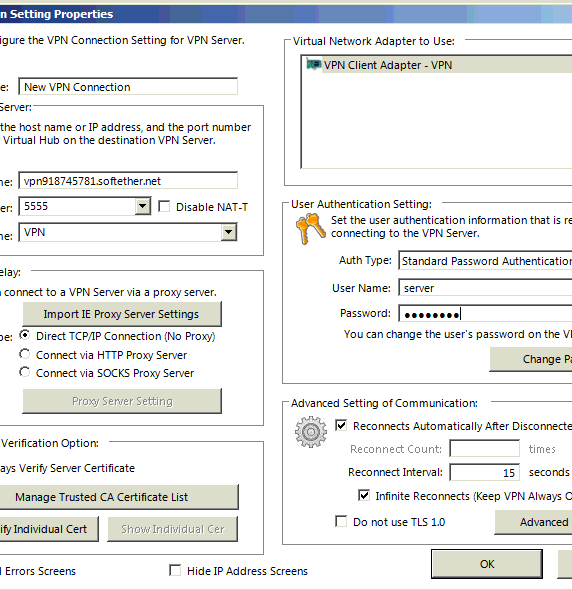Focus the Reconnect Interval field showing 15

(485, 473)
